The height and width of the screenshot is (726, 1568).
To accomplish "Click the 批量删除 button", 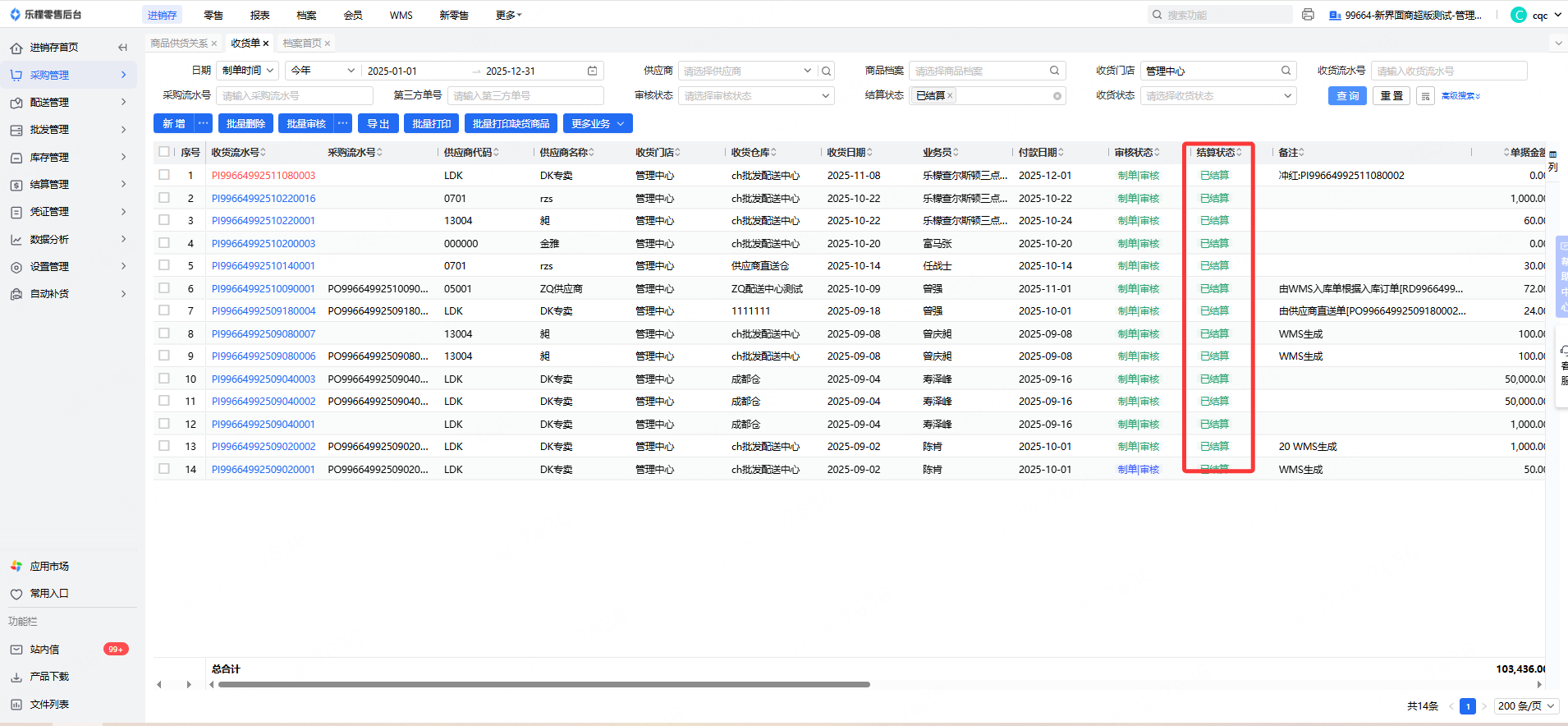I will click(245, 124).
